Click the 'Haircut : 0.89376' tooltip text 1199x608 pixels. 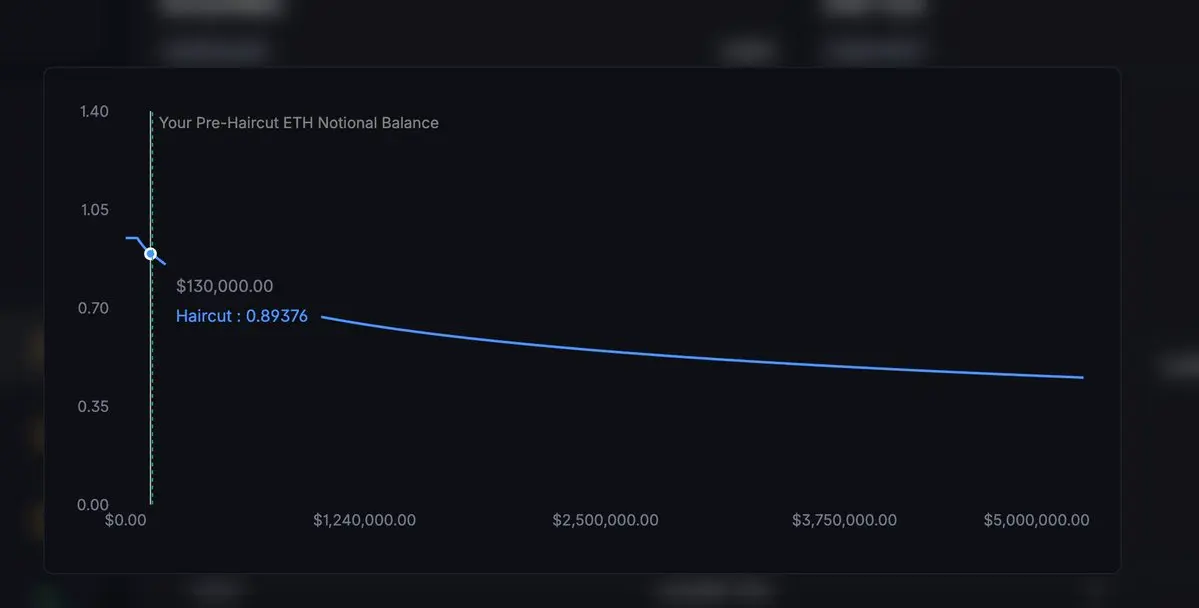[242, 316]
